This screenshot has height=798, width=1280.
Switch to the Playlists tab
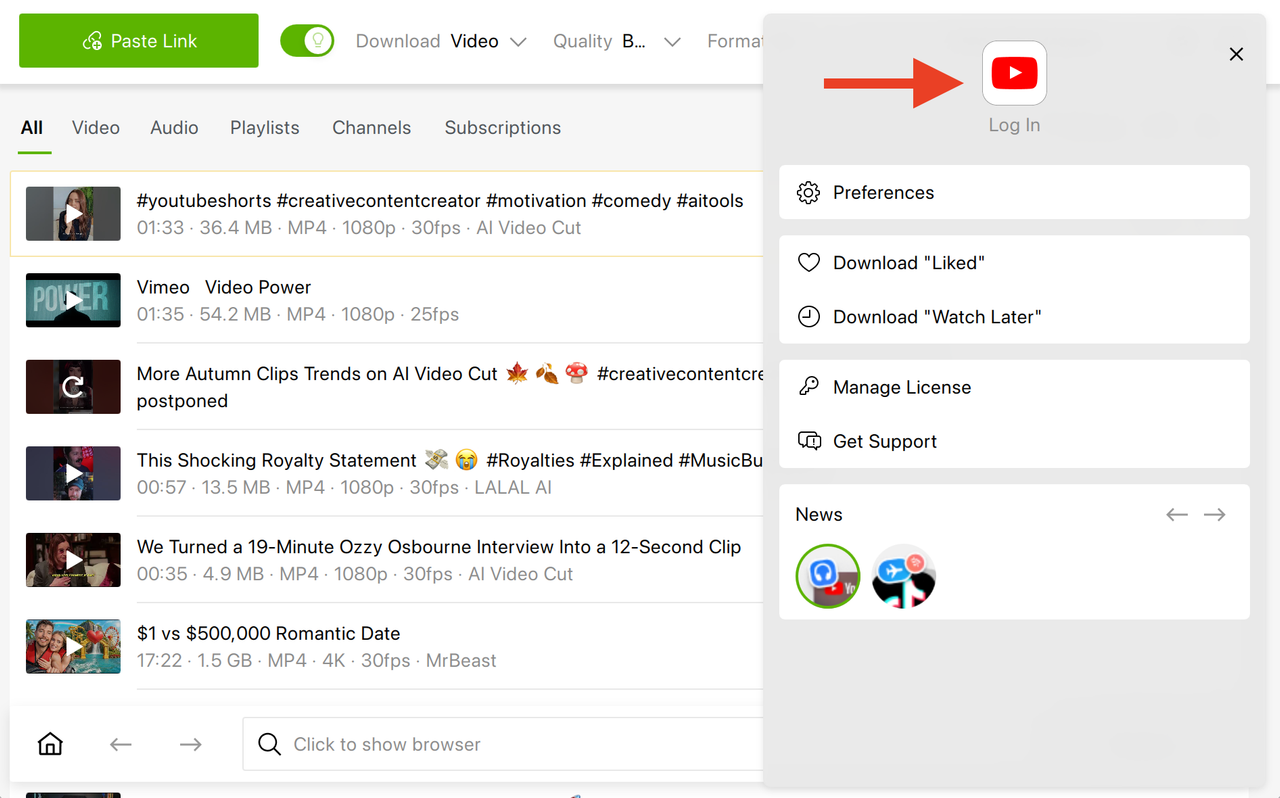[265, 128]
